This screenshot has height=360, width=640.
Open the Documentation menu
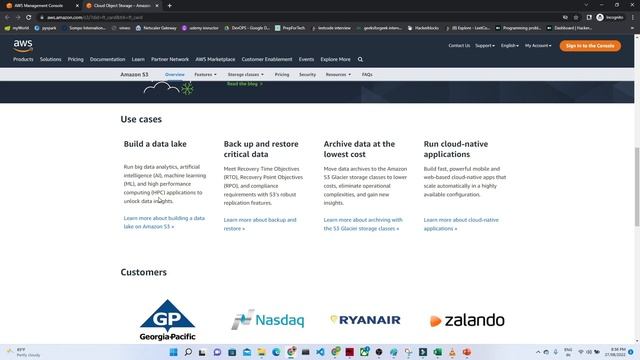[x=107, y=60]
